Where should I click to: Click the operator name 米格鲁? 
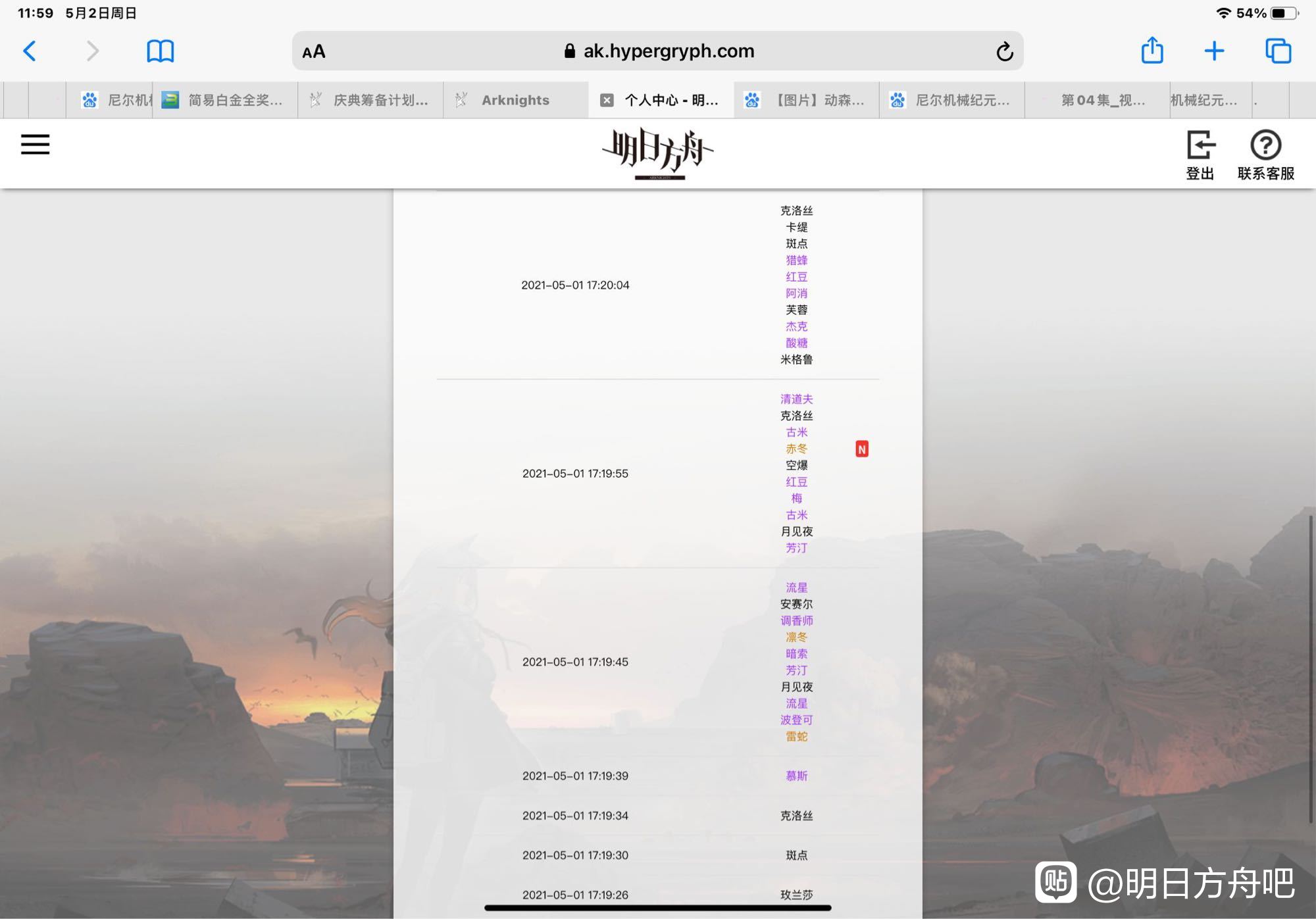tap(796, 359)
